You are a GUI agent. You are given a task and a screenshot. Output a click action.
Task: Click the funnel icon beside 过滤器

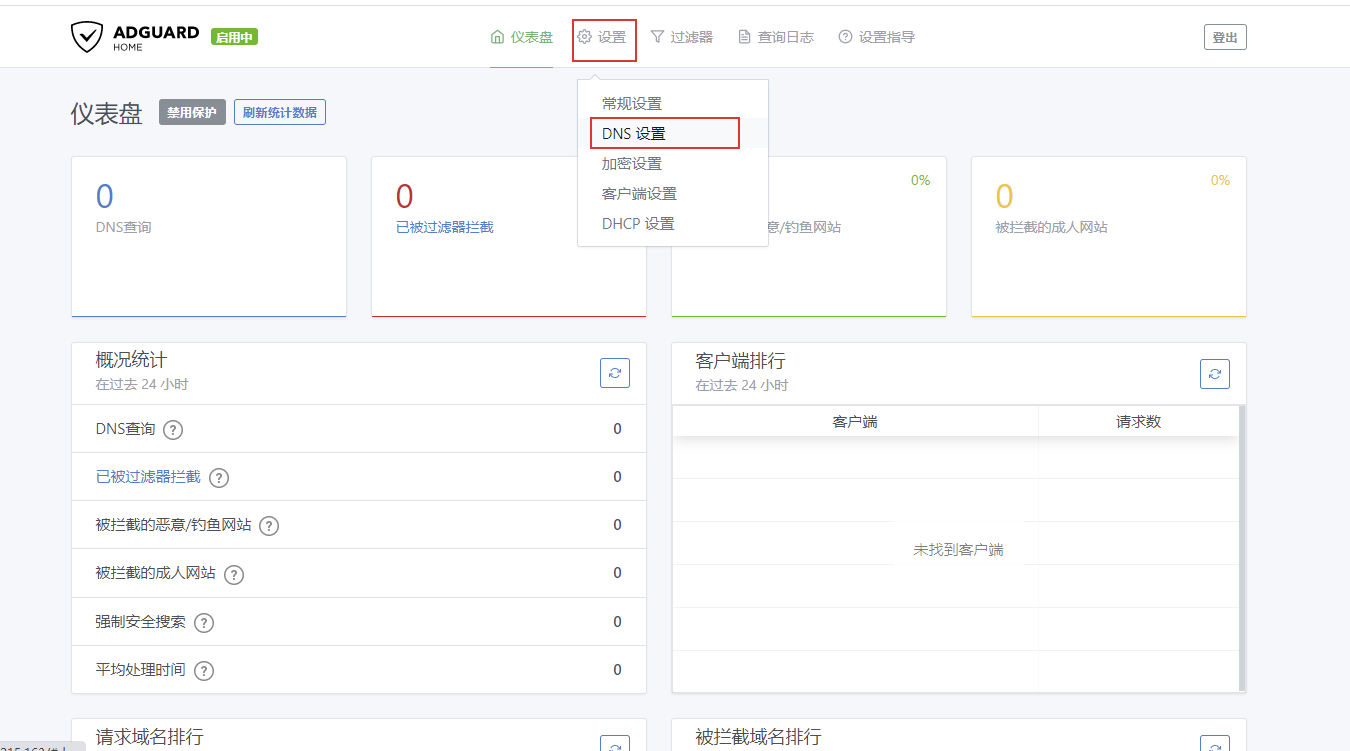pyautogui.click(x=657, y=37)
